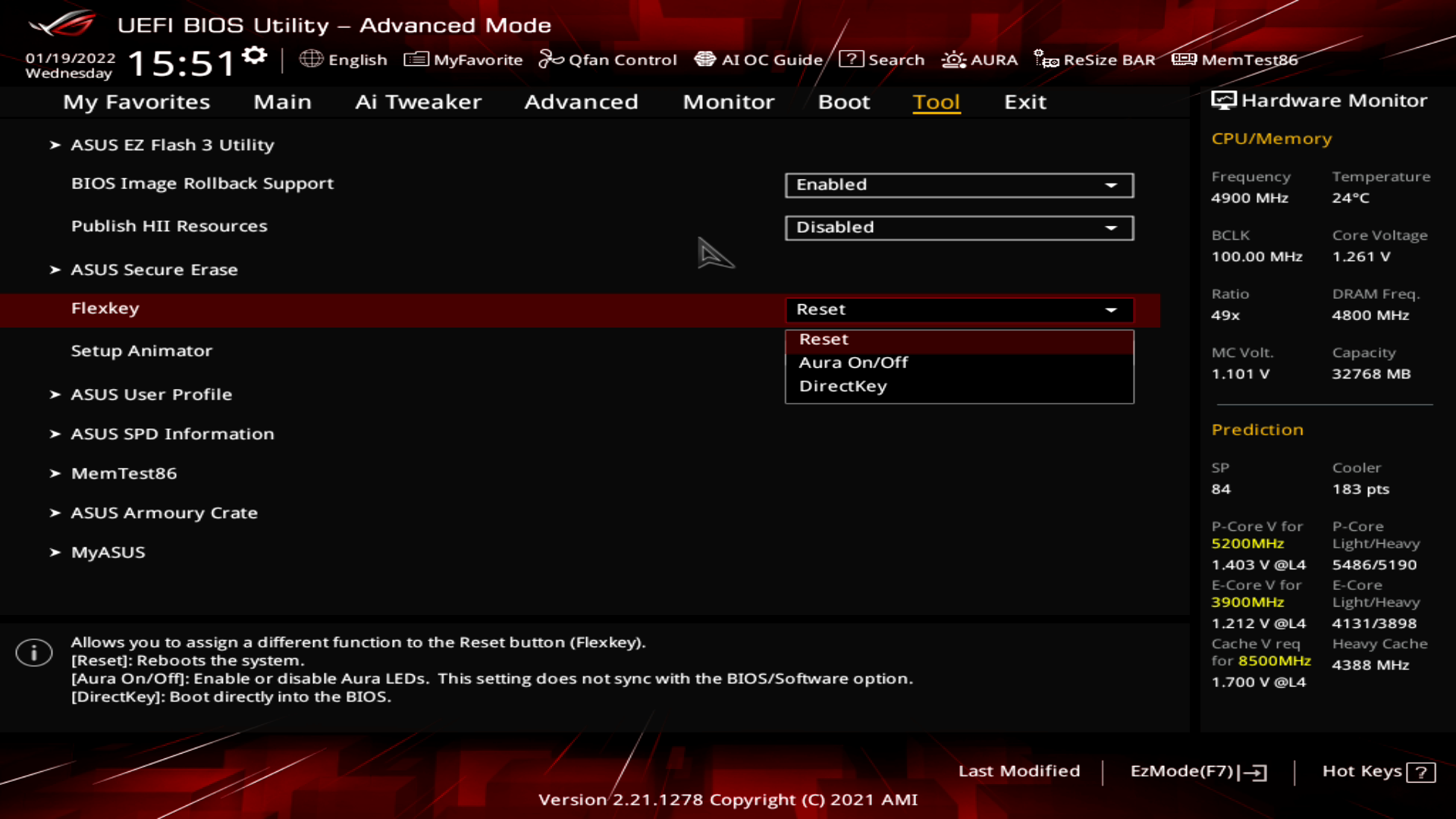
Task: Click the Search function icon
Action: click(x=851, y=60)
